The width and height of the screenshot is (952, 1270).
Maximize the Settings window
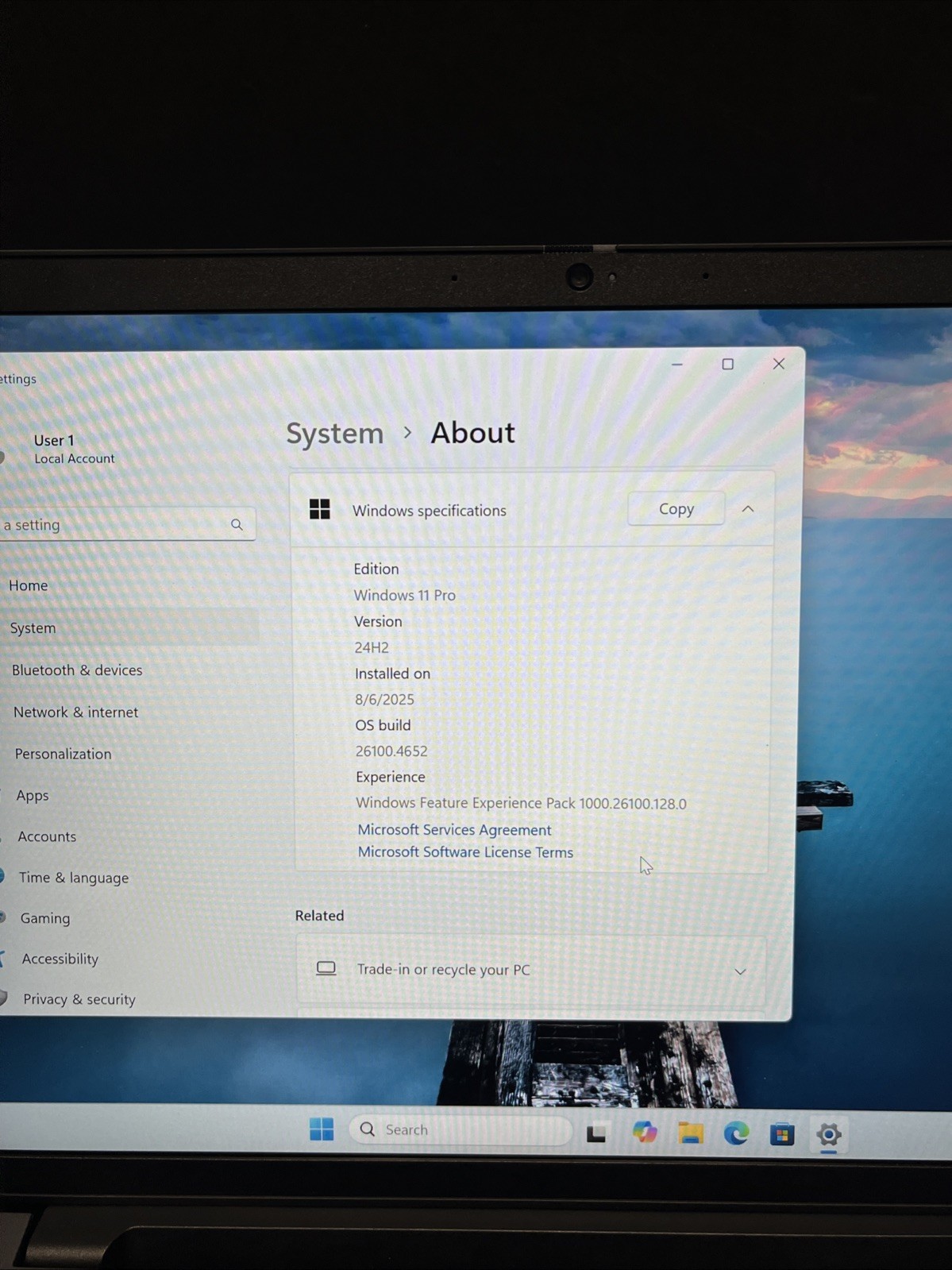(x=727, y=364)
